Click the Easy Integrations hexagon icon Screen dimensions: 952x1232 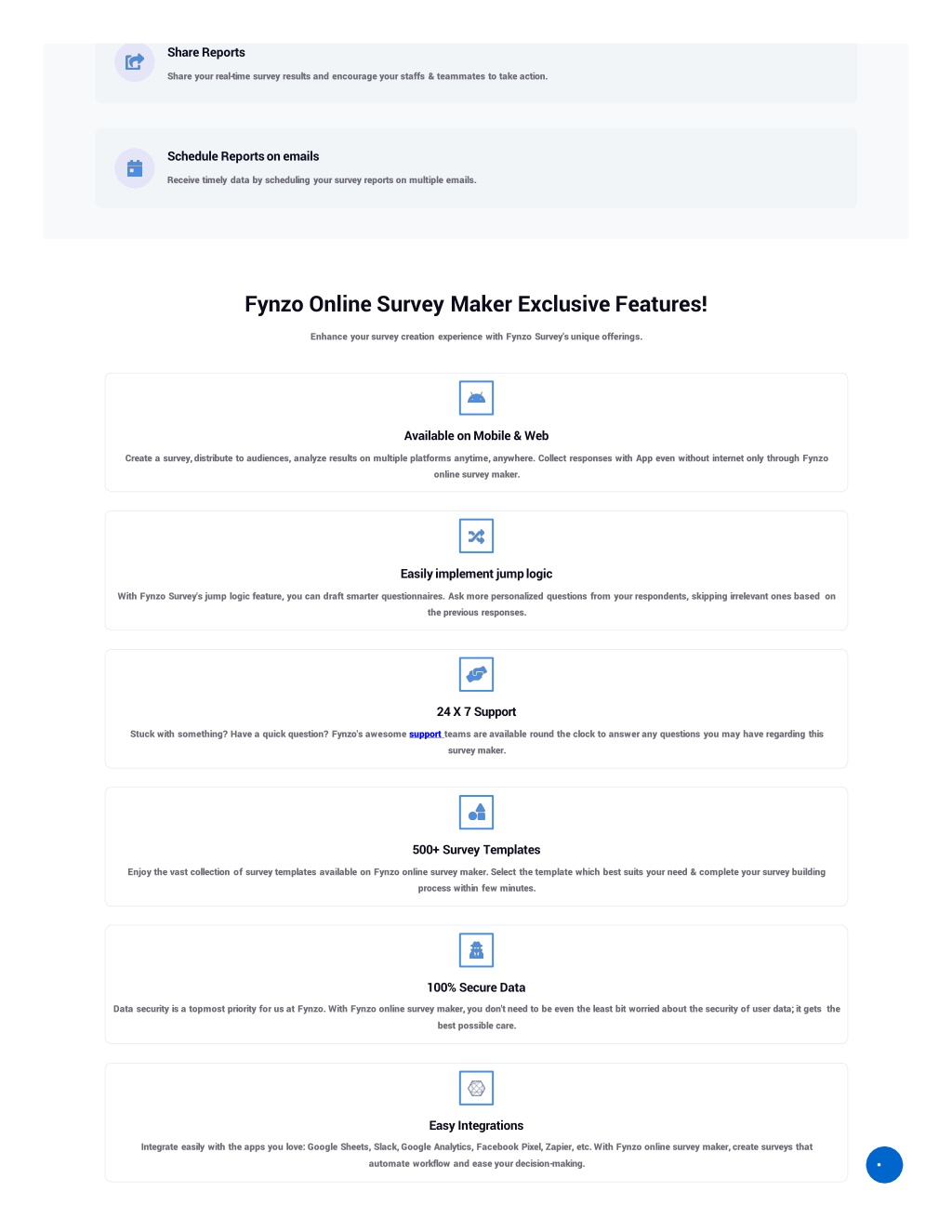tap(476, 1088)
